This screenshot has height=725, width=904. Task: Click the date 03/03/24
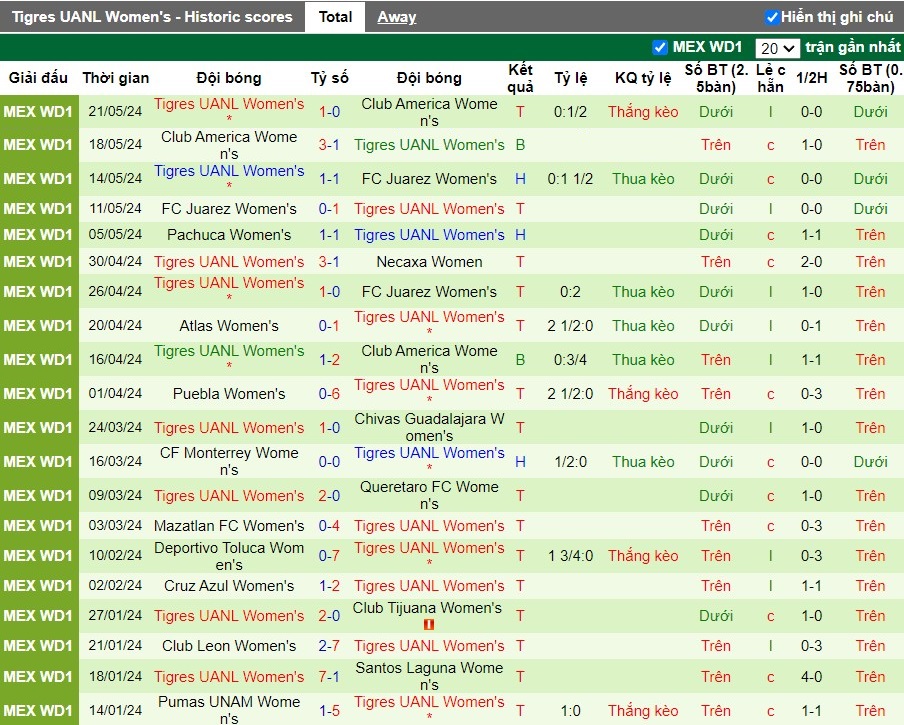click(115, 526)
